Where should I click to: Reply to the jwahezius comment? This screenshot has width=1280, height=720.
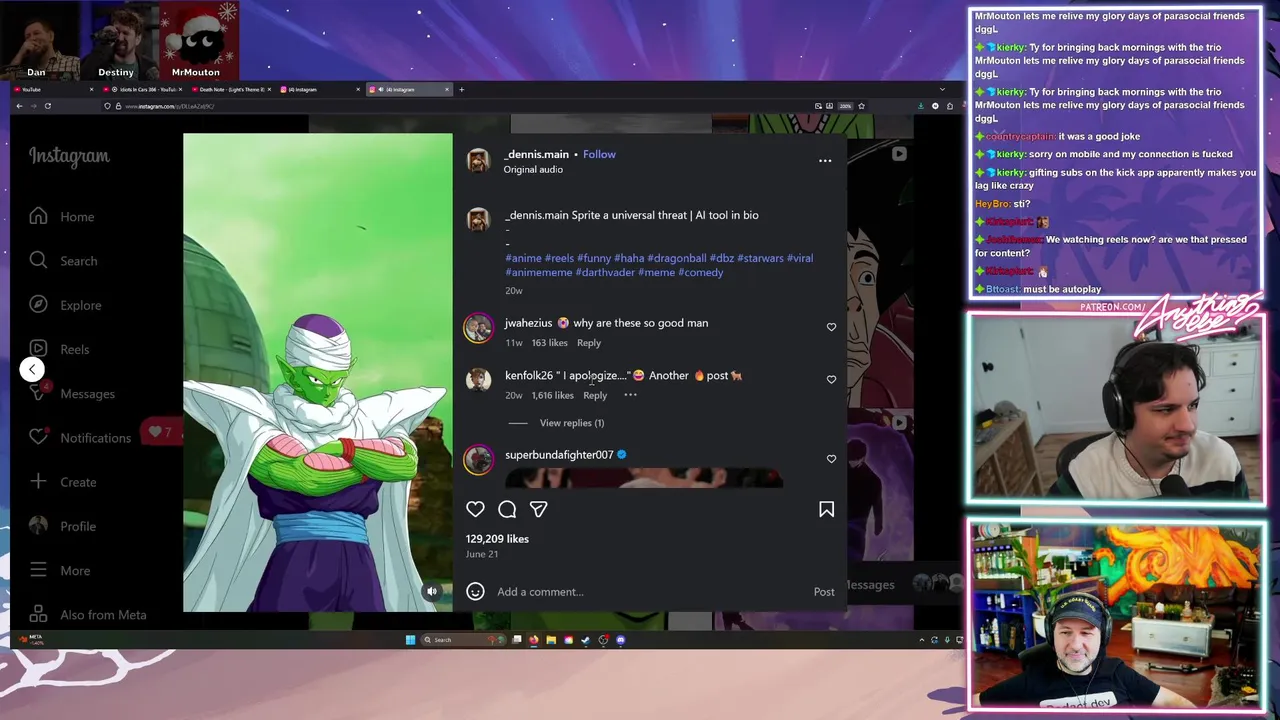click(588, 343)
